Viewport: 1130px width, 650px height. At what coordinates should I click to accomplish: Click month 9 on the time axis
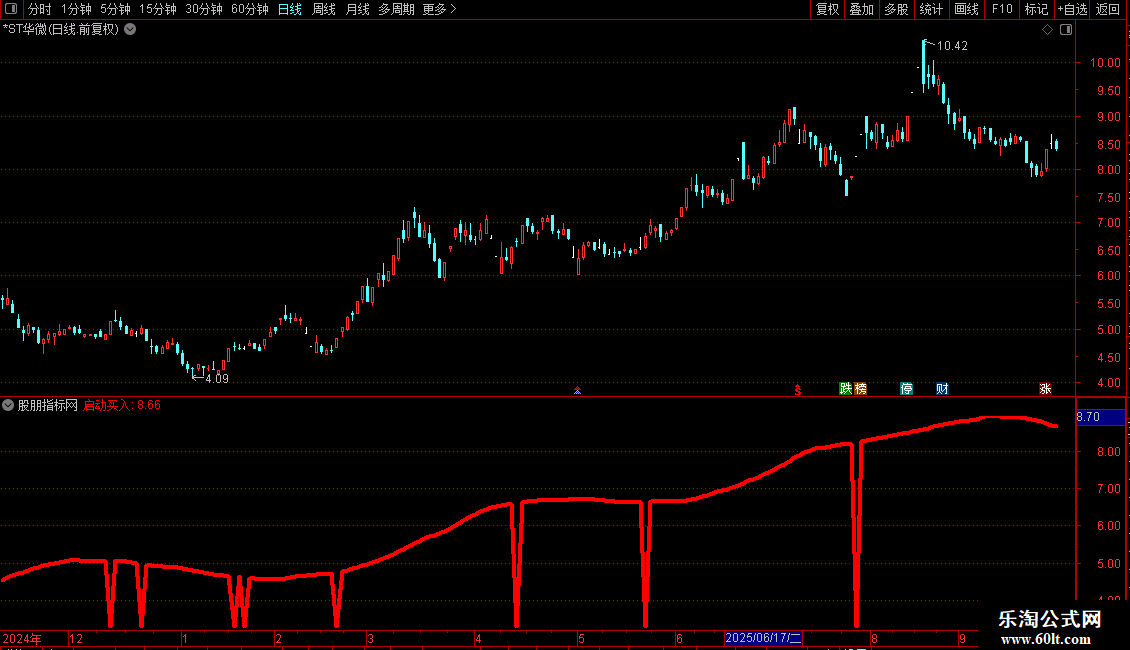pos(962,639)
